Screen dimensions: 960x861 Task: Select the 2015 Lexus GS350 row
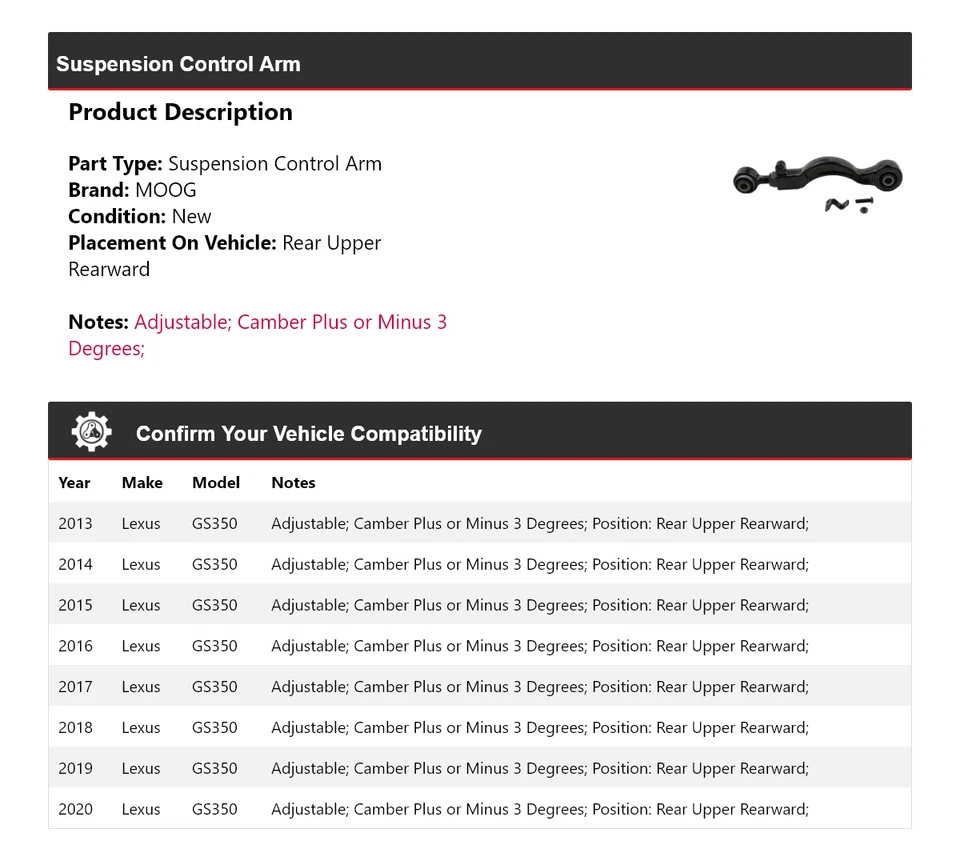[x=479, y=605]
